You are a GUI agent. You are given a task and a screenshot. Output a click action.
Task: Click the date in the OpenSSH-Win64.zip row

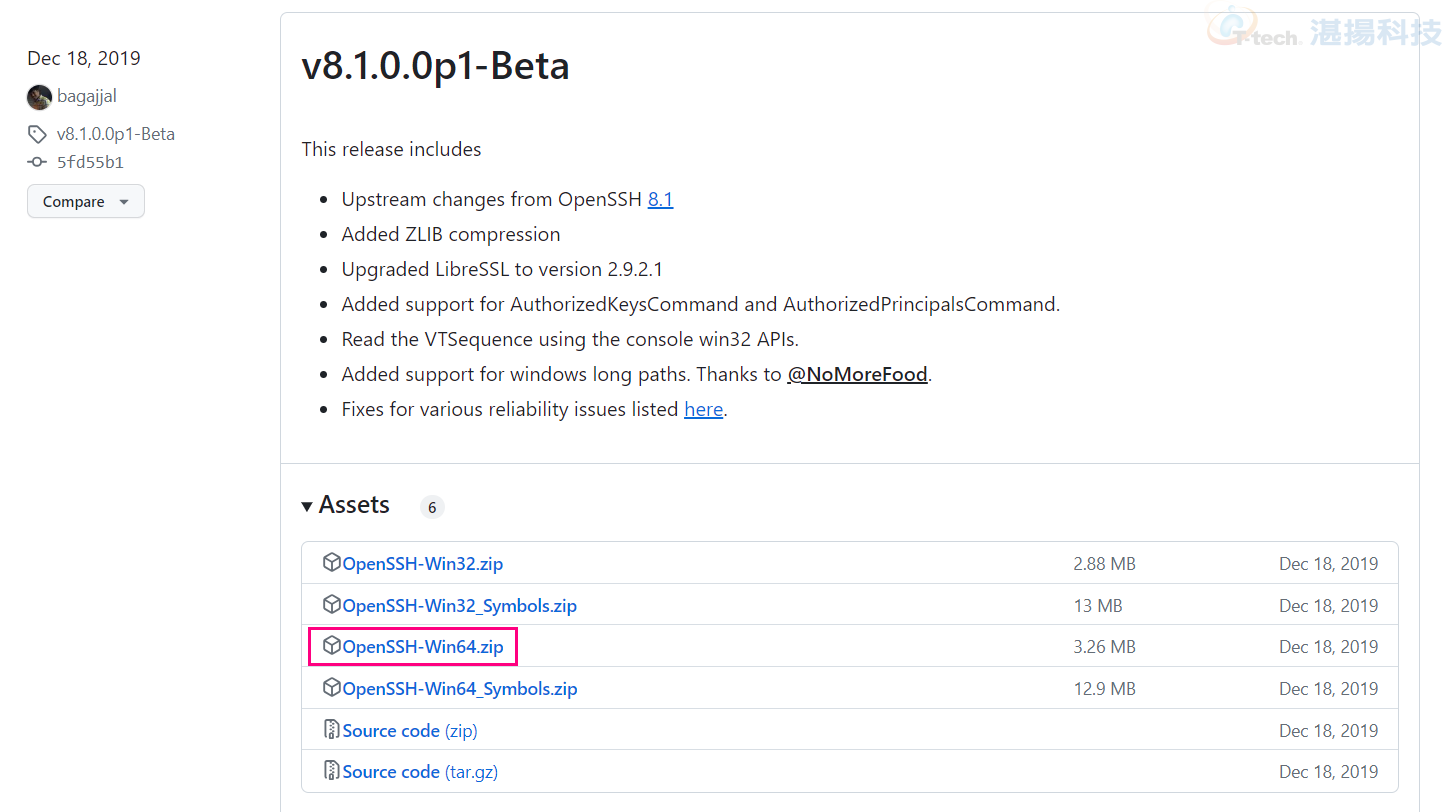(1328, 647)
